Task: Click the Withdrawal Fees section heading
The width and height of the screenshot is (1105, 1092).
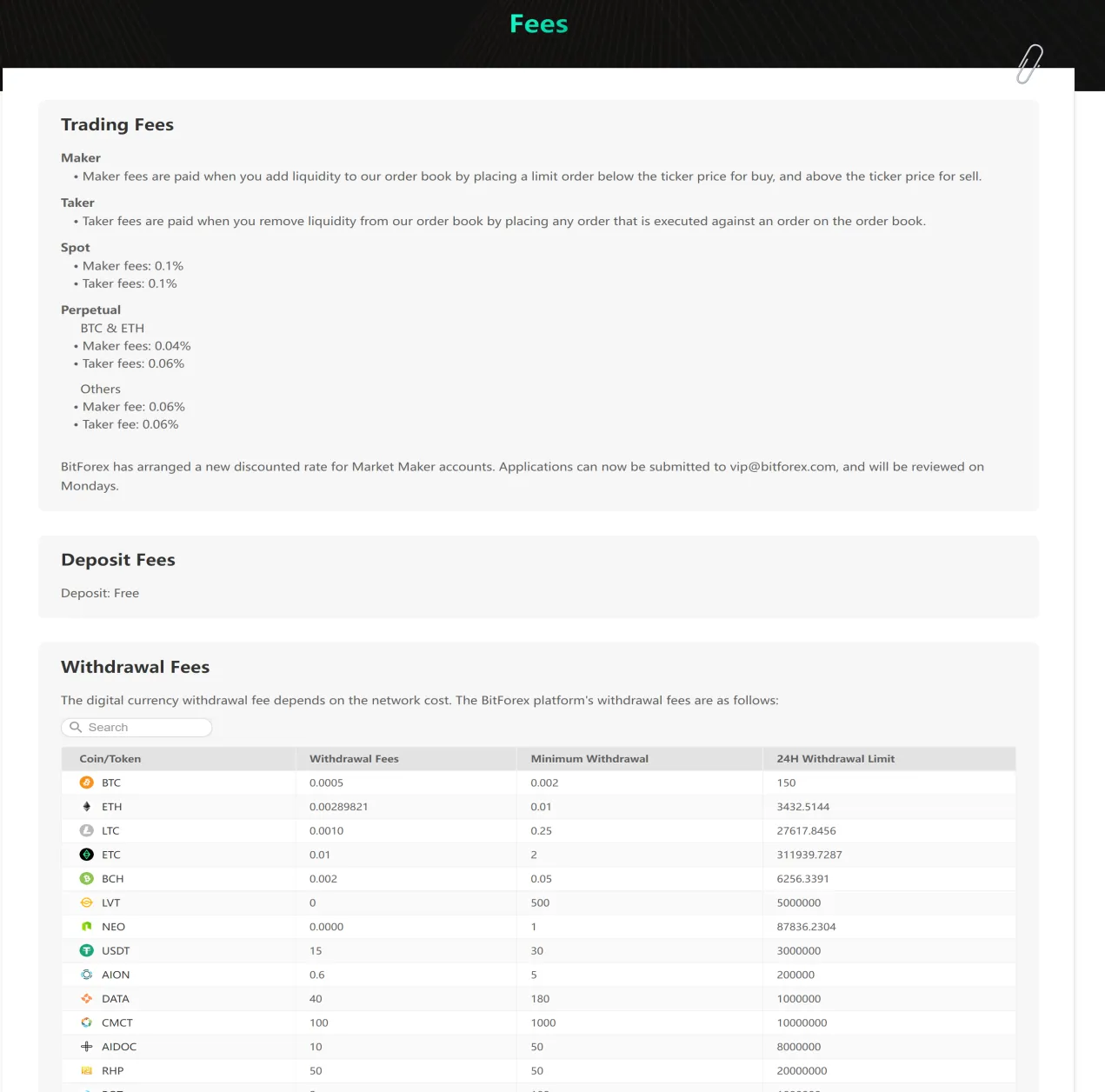Action: tap(136, 667)
